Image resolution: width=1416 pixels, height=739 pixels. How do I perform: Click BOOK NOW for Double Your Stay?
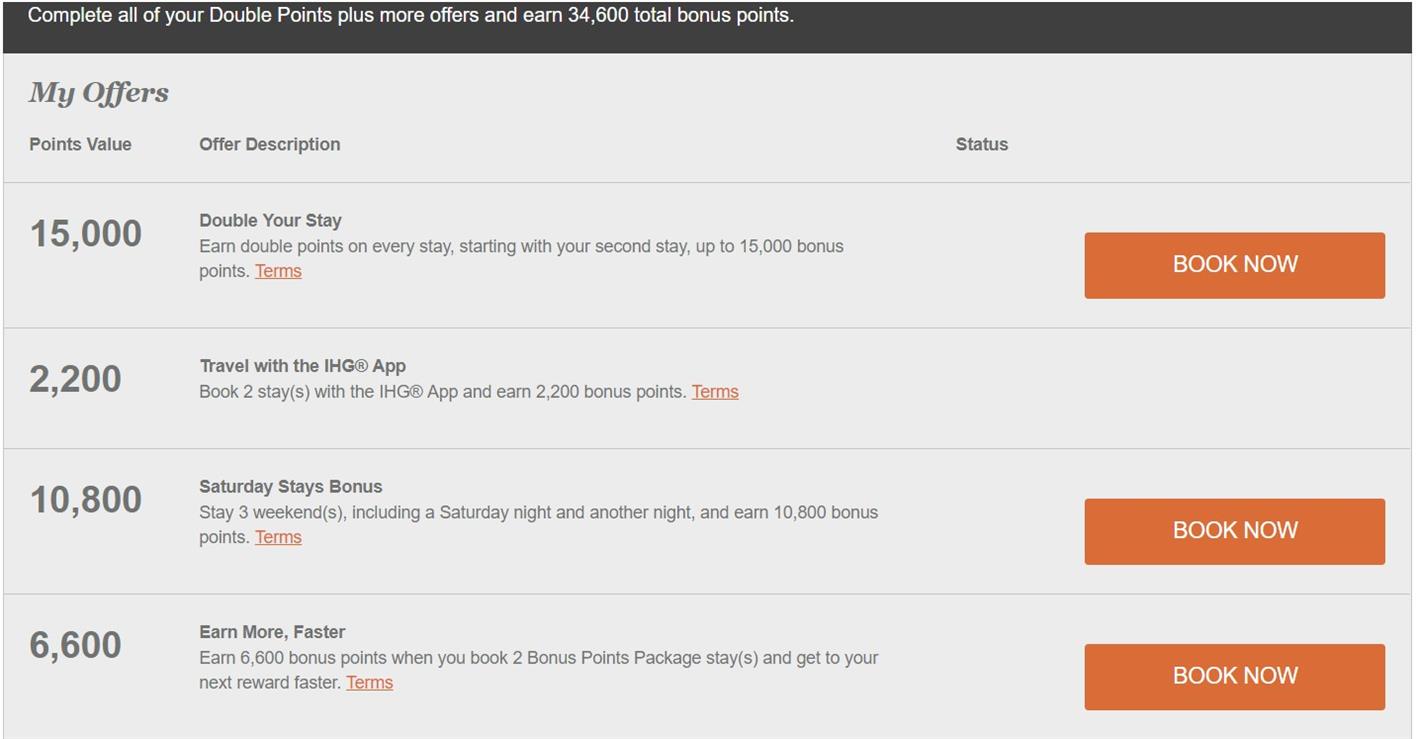pyautogui.click(x=1234, y=265)
